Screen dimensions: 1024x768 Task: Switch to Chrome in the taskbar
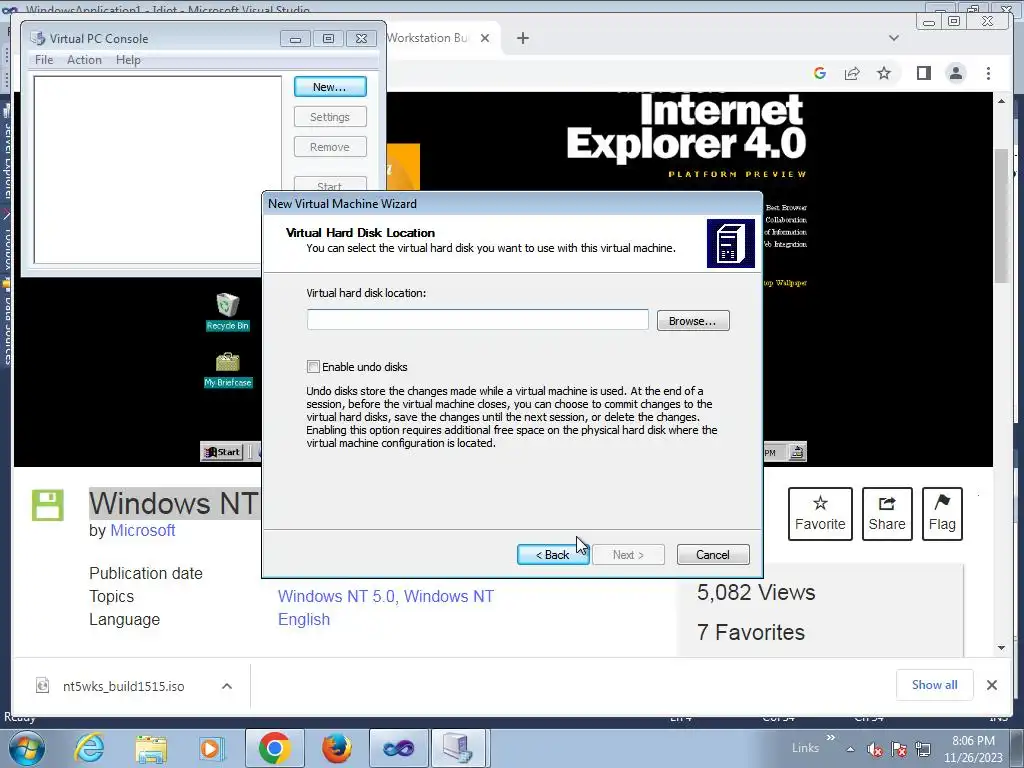[x=274, y=748]
